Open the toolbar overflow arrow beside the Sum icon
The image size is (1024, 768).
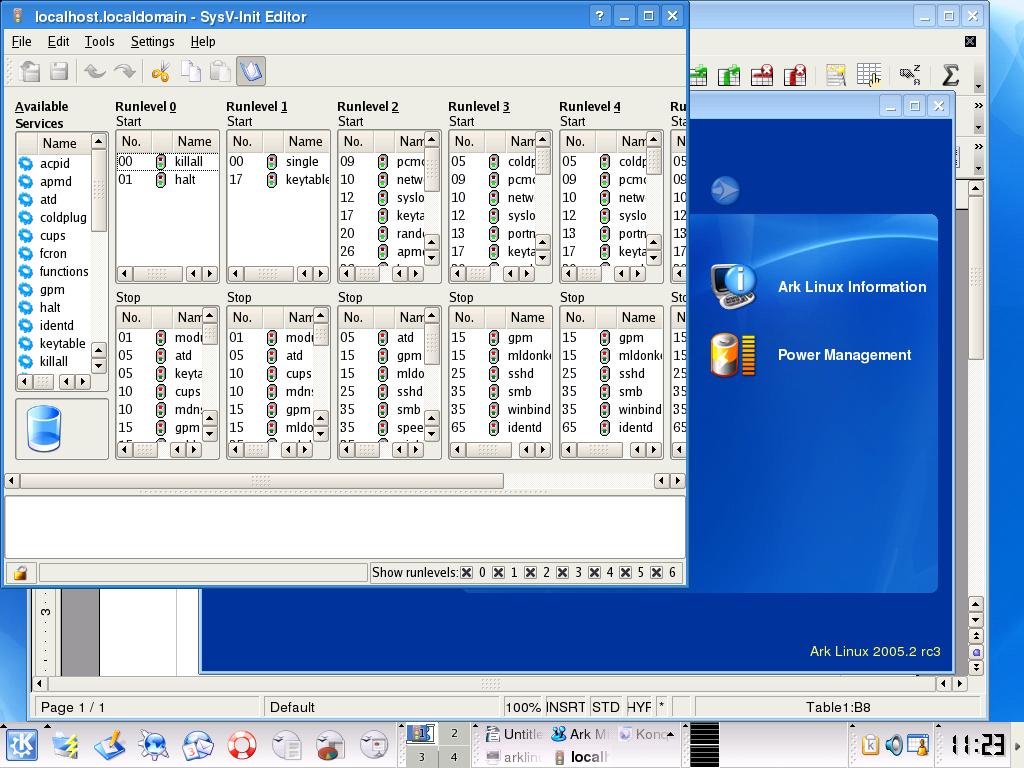[978, 86]
